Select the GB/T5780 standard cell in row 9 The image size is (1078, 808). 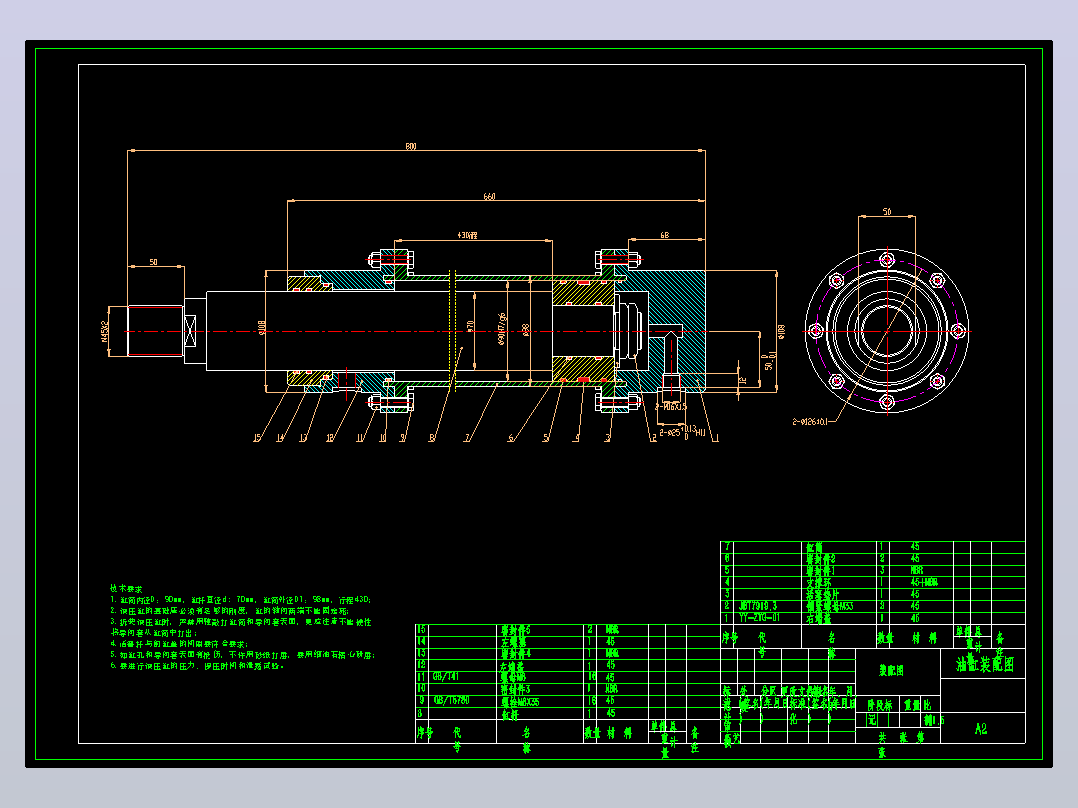click(x=452, y=700)
